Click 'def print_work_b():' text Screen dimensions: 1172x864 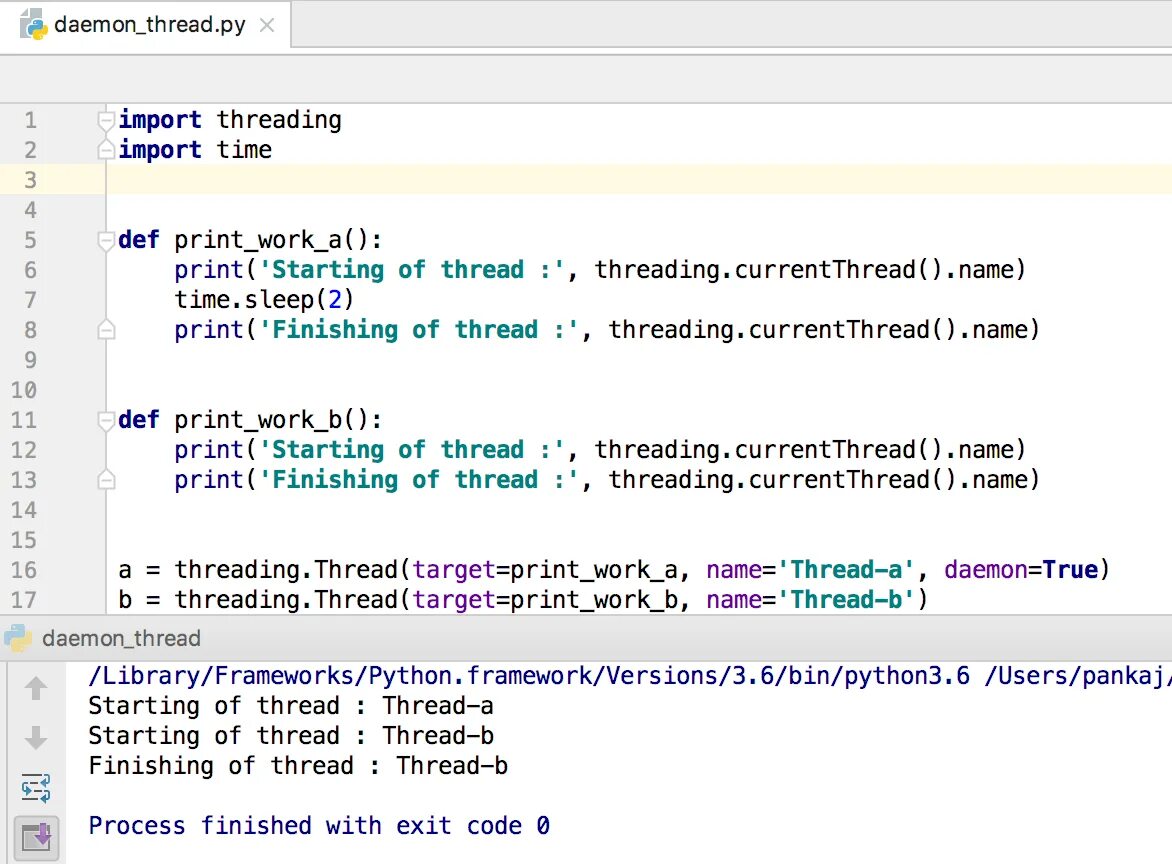click(x=250, y=420)
